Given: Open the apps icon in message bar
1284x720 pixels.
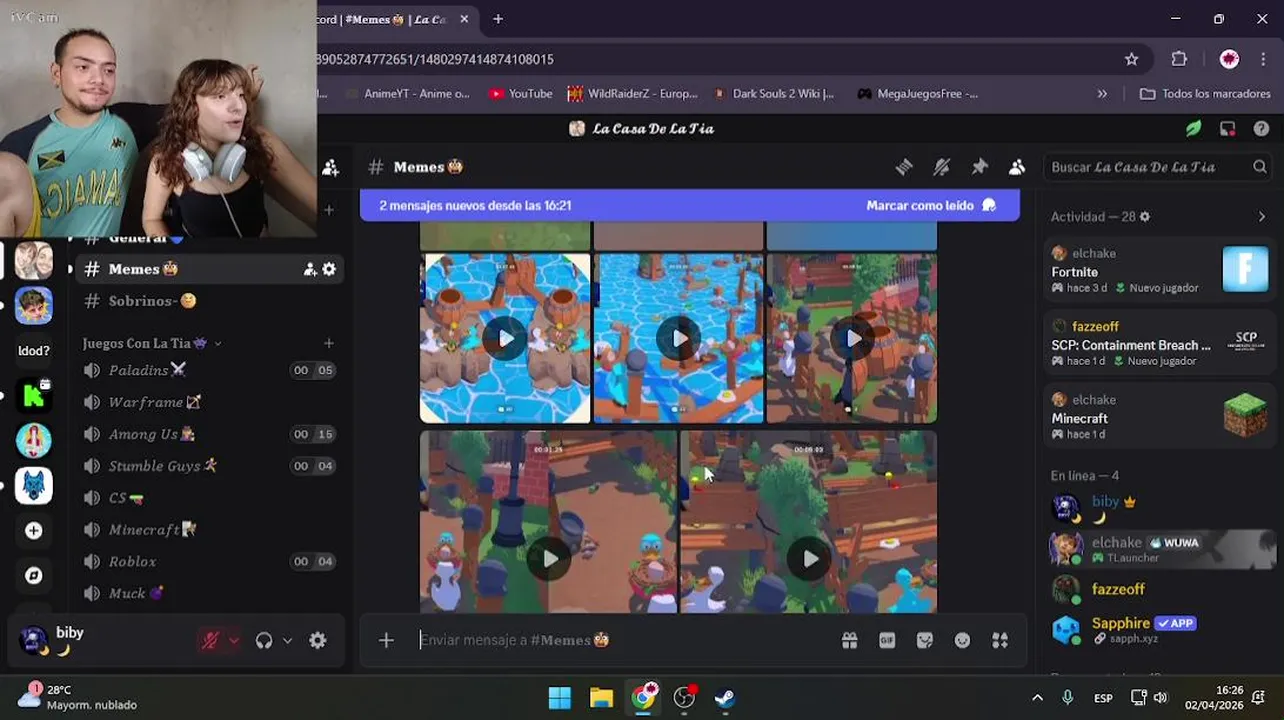Looking at the screenshot, I should [1000, 640].
